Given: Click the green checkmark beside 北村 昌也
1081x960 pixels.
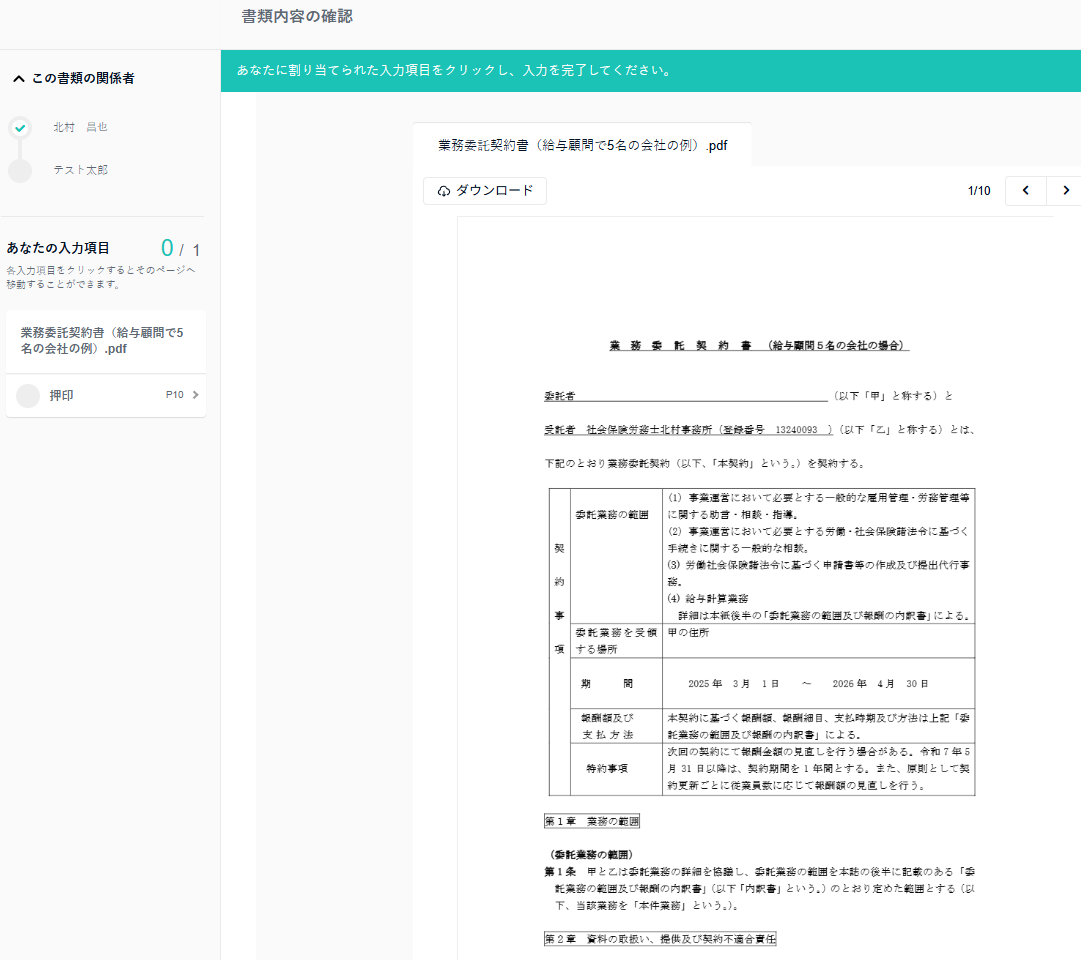Looking at the screenshot, I should [x=20, y=128].
